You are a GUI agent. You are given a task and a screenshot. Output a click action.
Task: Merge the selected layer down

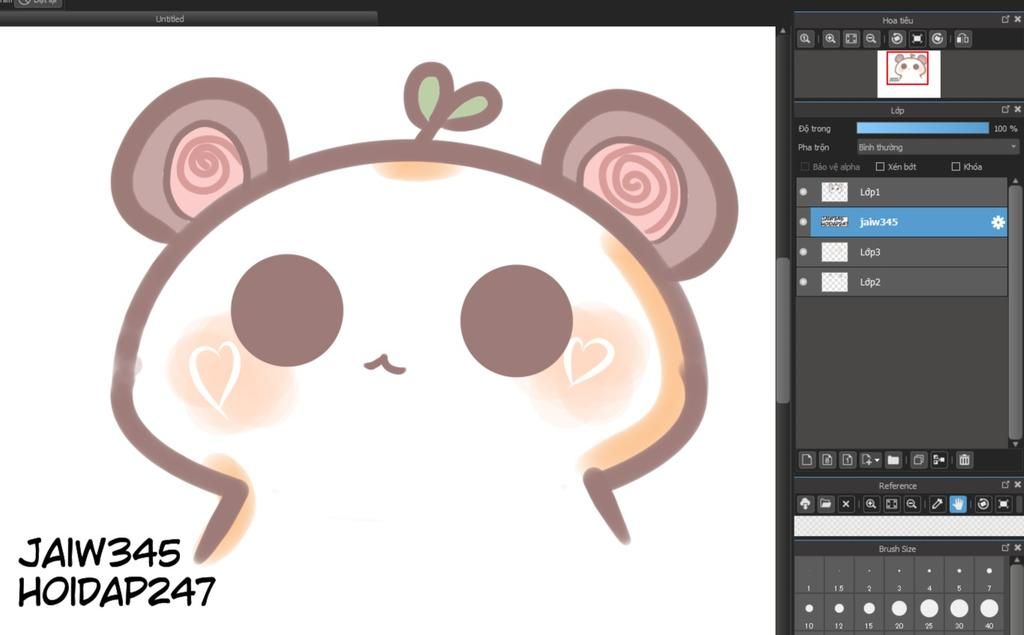(x=939, y=460)
